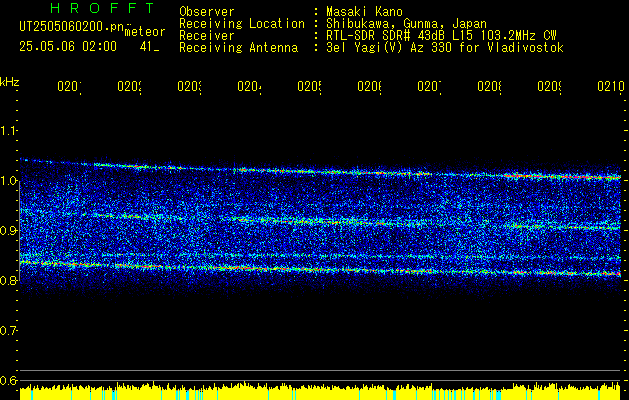Viewport: 629px width, 400px height.
Task: Select the antenna text 3el Yagi(V) Az 330 for Vladivostok
Action: pos(445,48)
